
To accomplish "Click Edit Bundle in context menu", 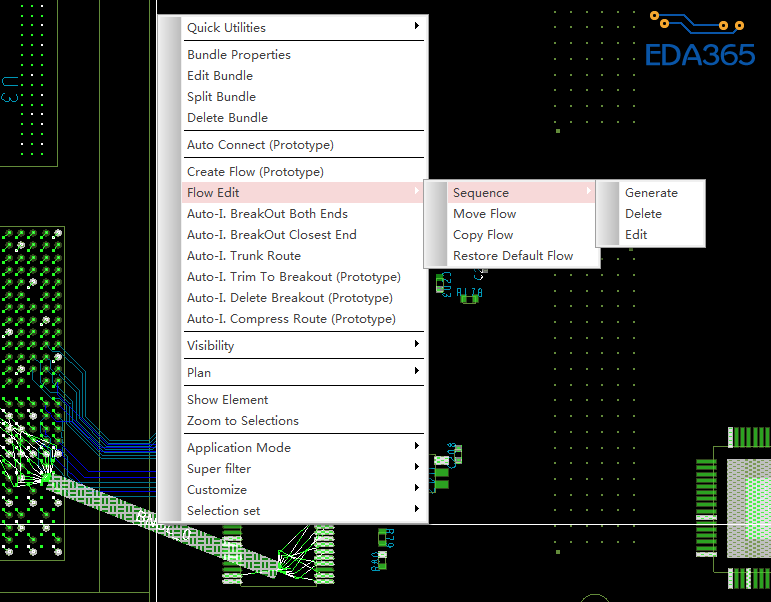I will click(220, 76).
